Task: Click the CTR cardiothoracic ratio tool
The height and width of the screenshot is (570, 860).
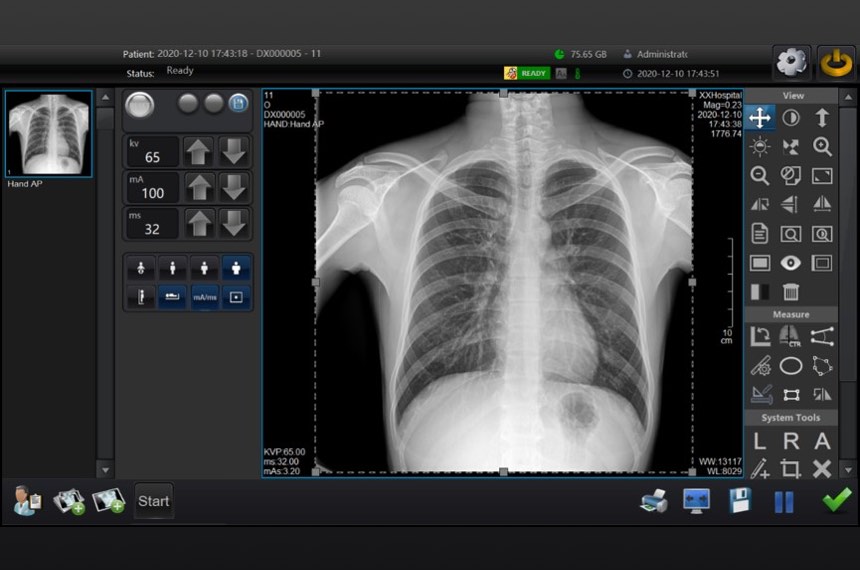Action: pyautogui.click(x=791, y=337)
